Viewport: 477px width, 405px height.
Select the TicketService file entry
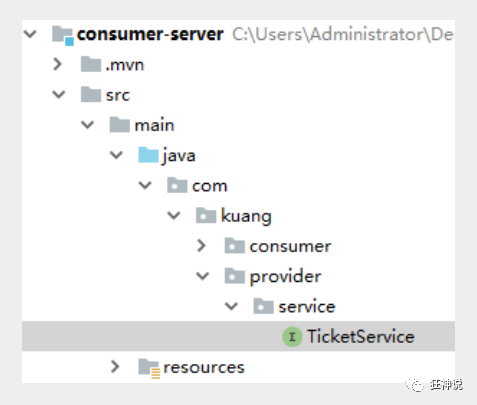click(238, 336)
